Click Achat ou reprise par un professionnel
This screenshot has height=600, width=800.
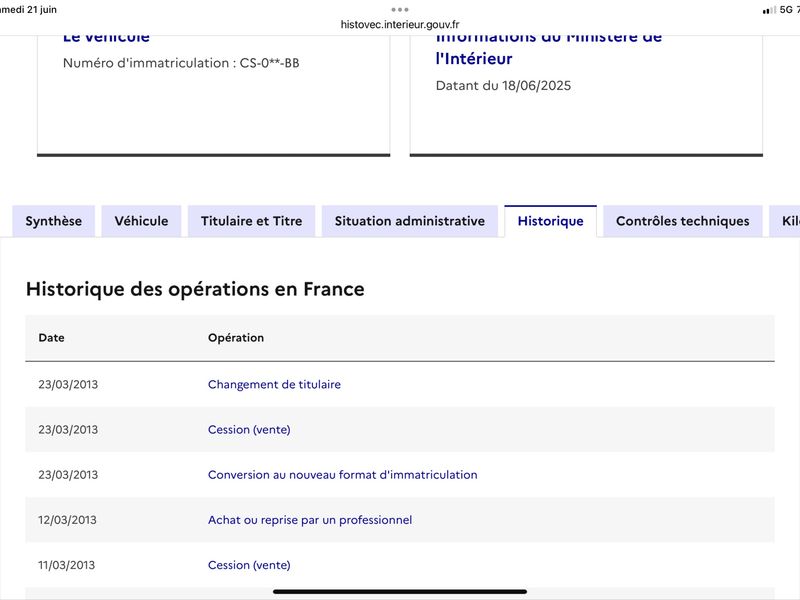pyautogui.click(x=310, y=520)
